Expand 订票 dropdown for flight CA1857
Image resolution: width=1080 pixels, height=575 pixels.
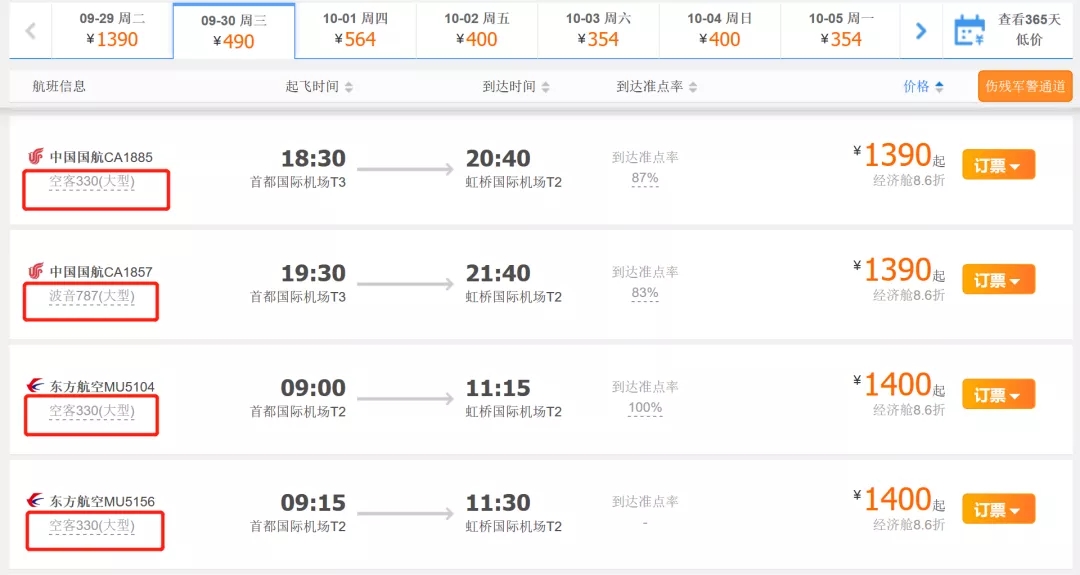pyautogui.click(x=998, y=280)
